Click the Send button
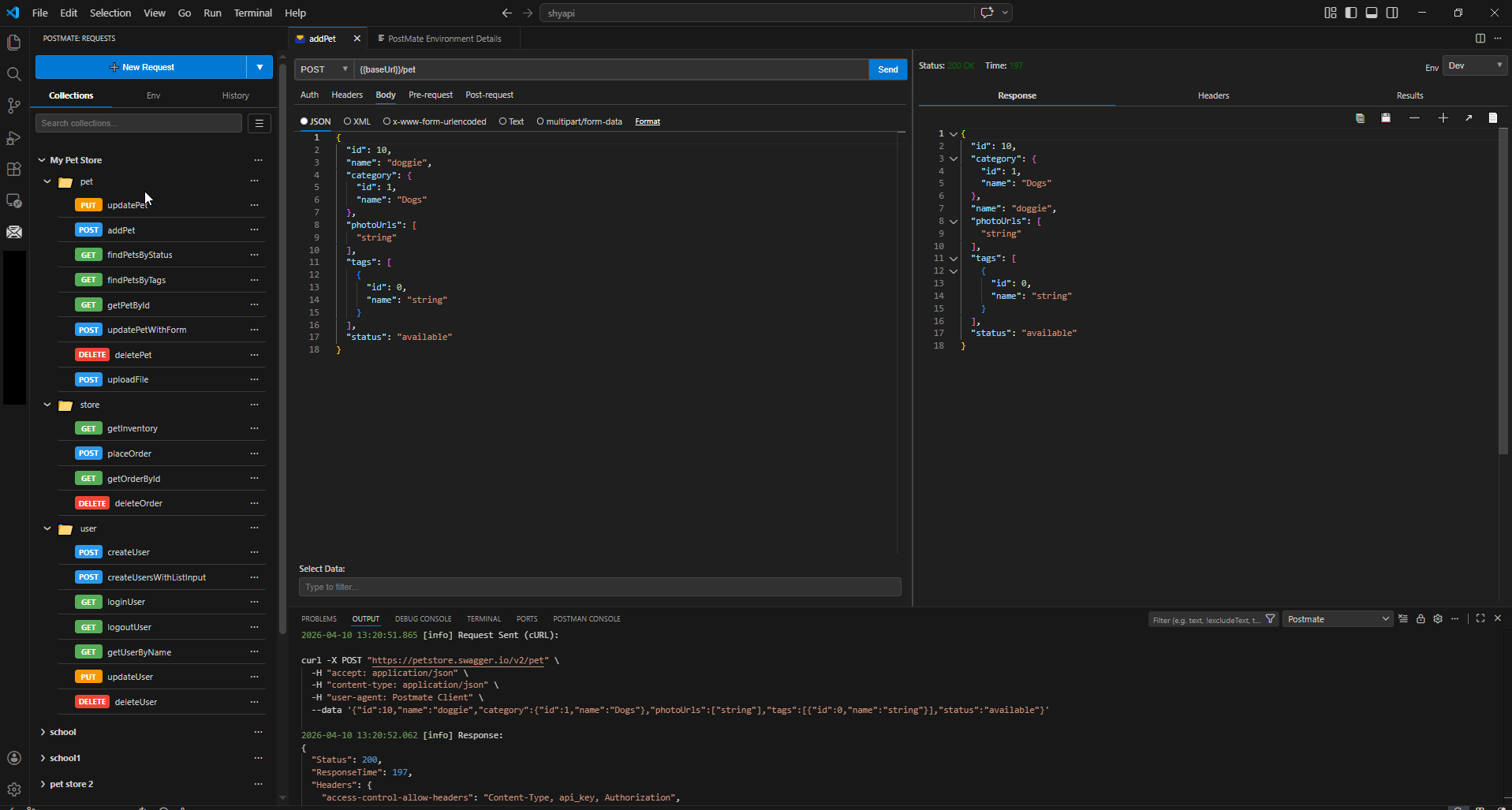Screen dimensions: 1512x810 coord(887,69)
